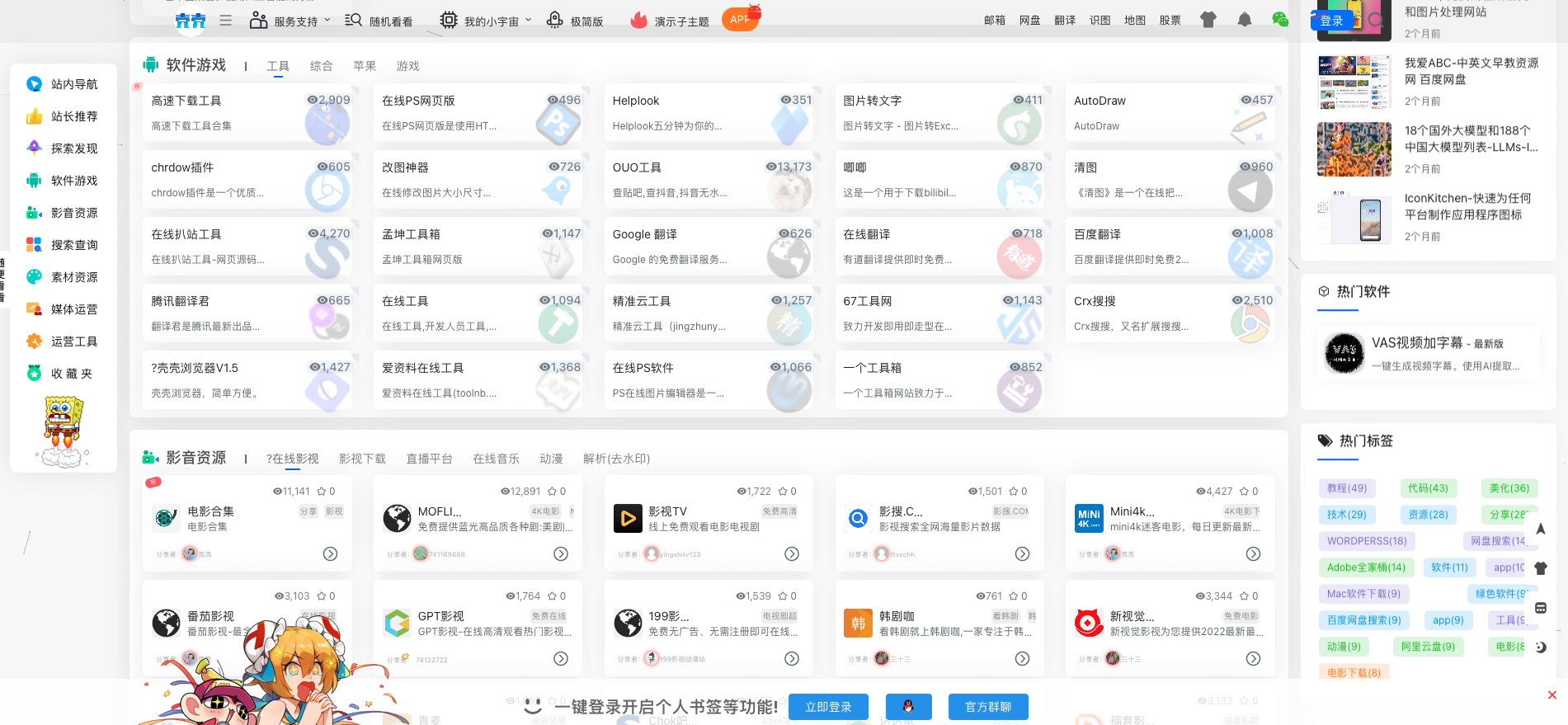Viewport: 1568px width, 725px height.
Task: Close the bottom login banner
Action: tap(1552, 695)
